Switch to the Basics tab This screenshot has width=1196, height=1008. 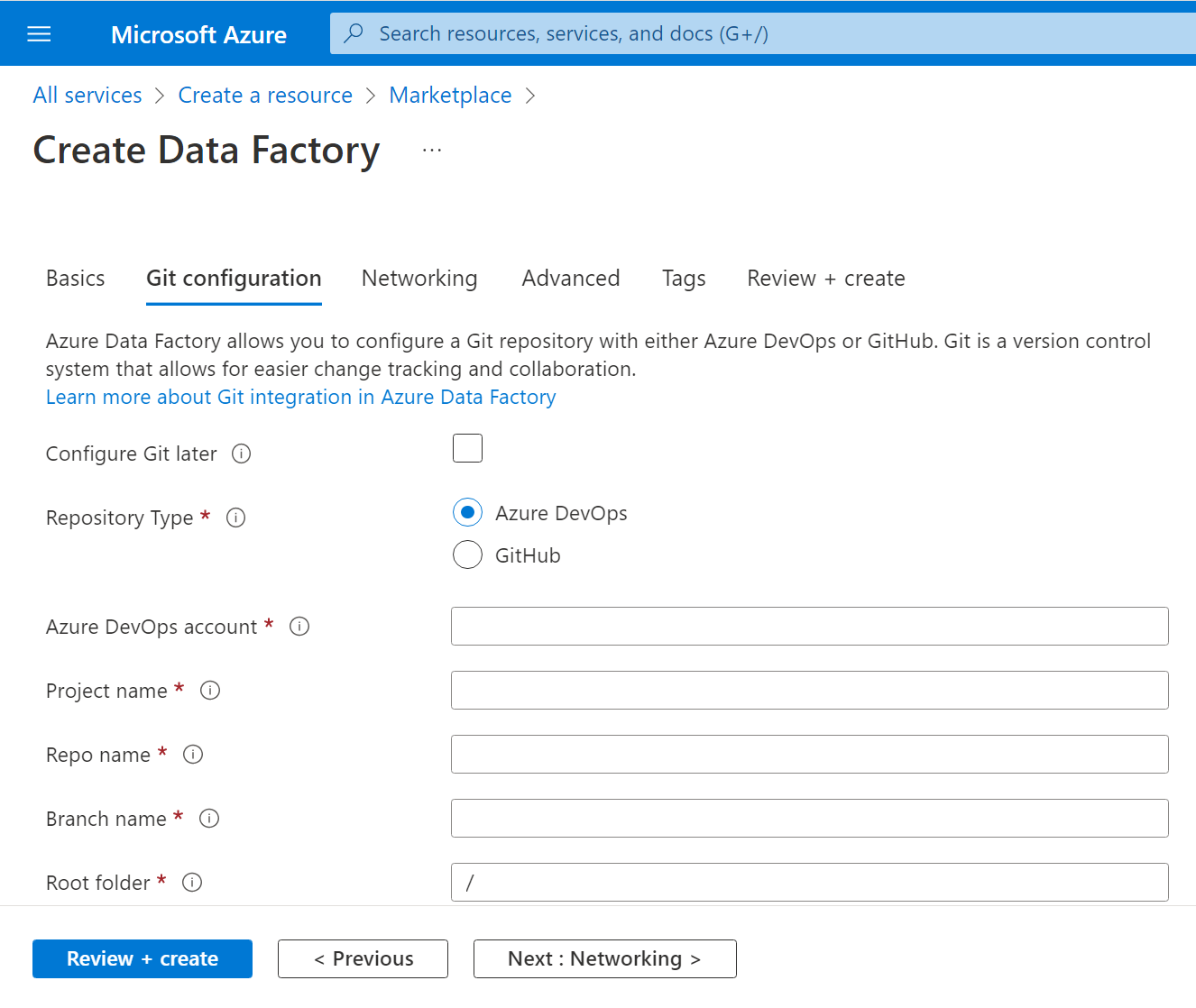76,279
